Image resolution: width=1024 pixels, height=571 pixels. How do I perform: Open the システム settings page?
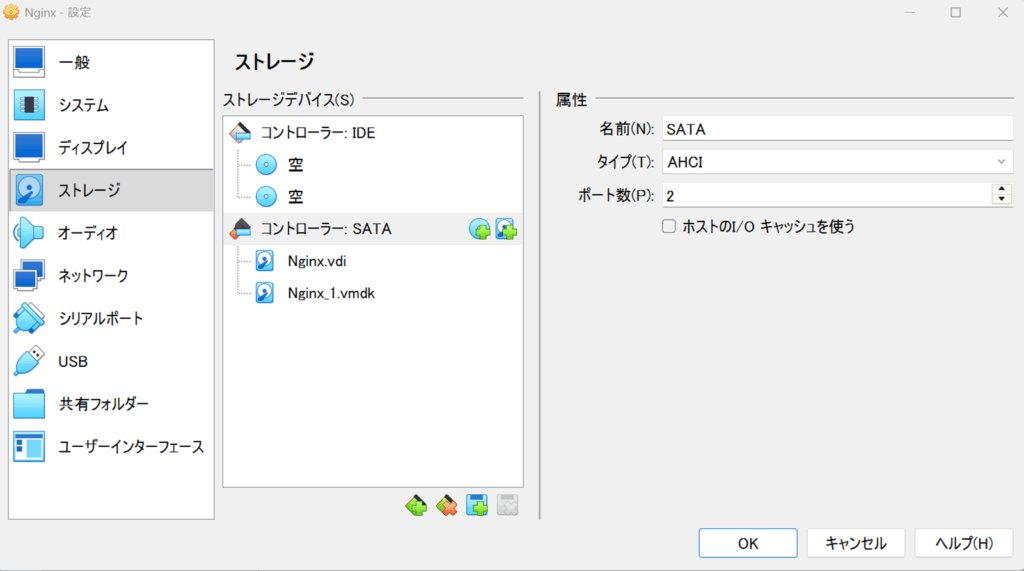[84, 105]
